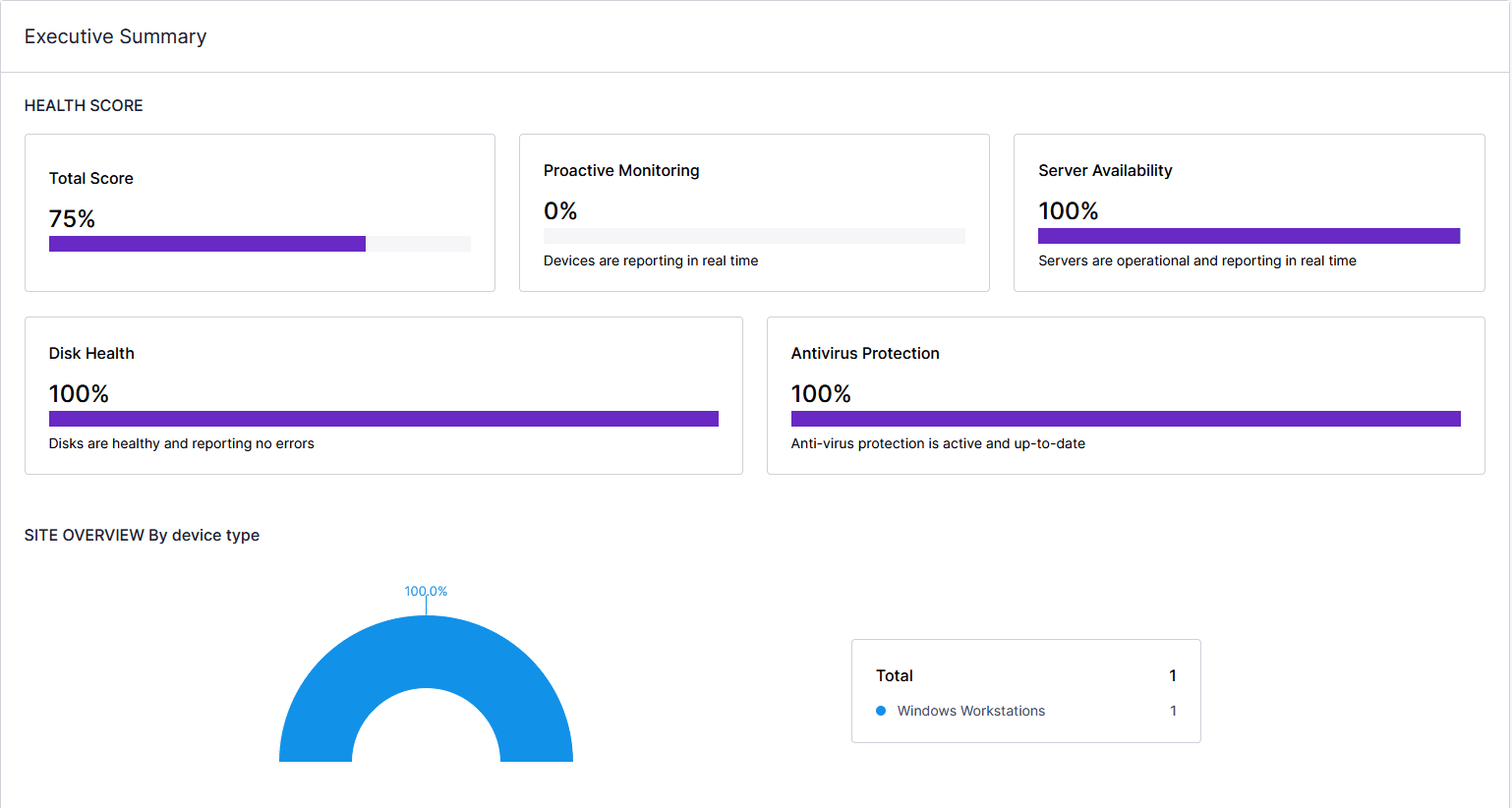This screenshot has width=1512, height=808.
Task: Select the Total panel heading
Action: tap(894, 675)
